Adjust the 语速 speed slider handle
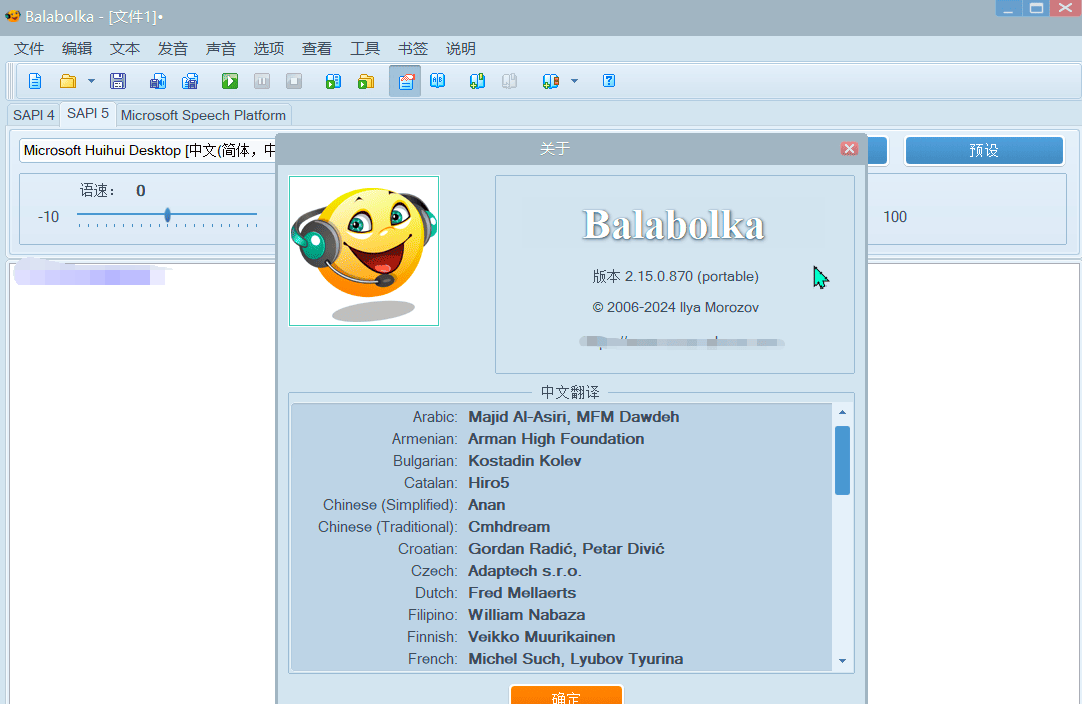 point(168,215)
